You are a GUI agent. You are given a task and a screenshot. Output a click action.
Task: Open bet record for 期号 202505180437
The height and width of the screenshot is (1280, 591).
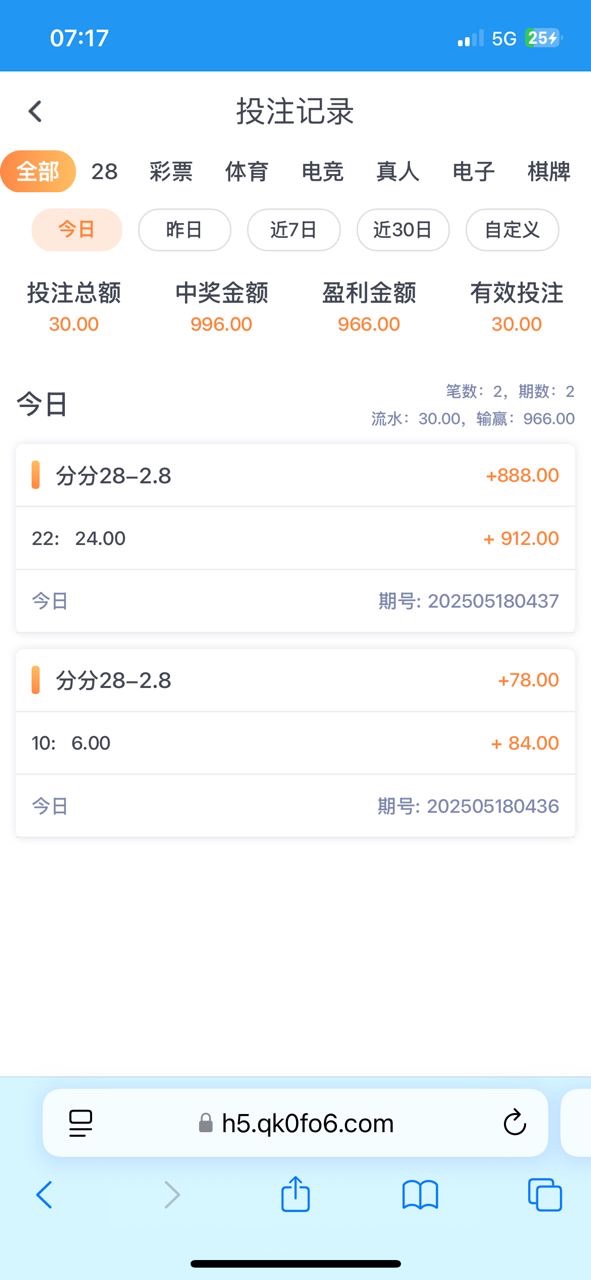(295, 538)
